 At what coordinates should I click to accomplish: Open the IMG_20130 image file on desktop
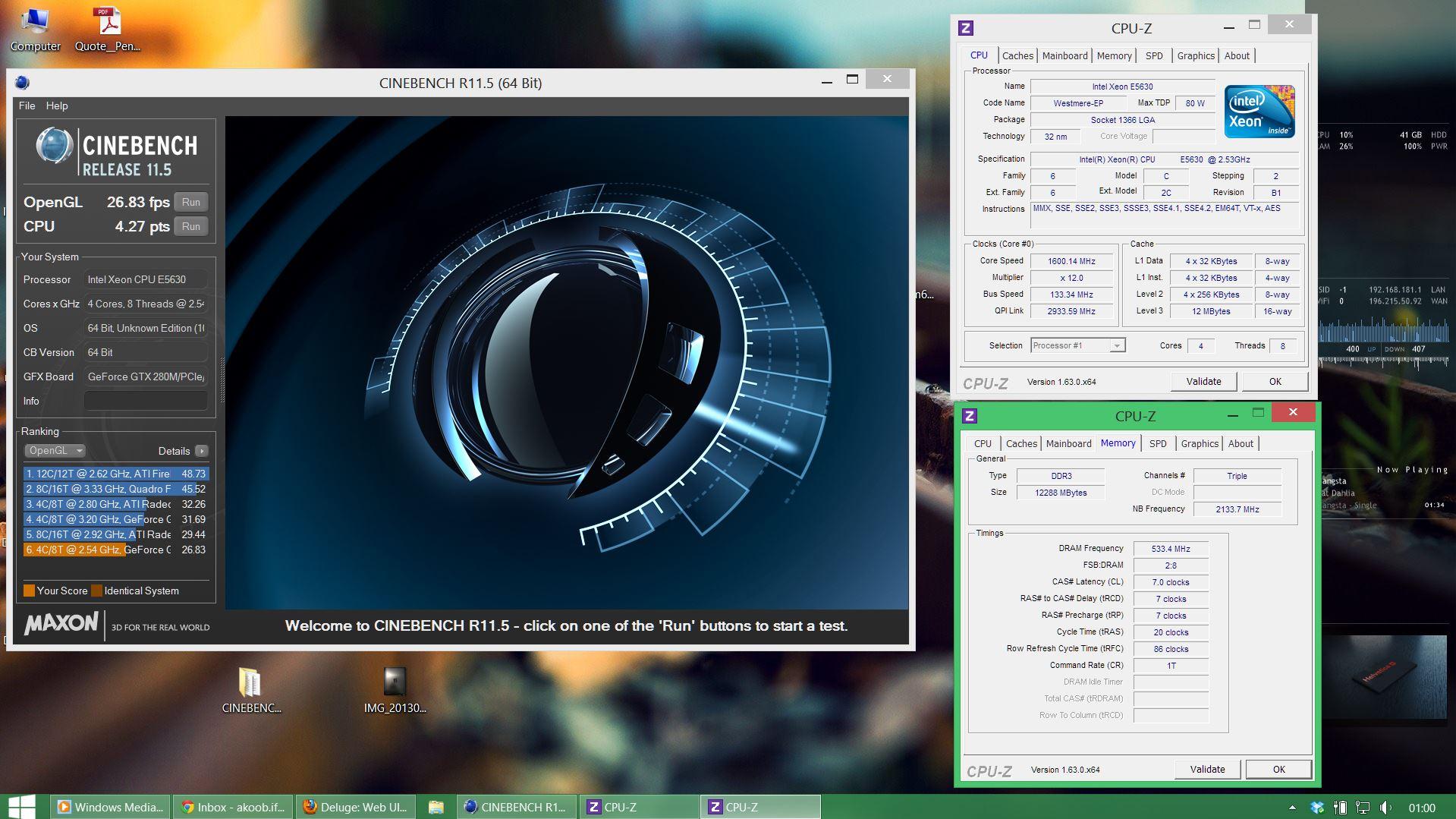395,691
